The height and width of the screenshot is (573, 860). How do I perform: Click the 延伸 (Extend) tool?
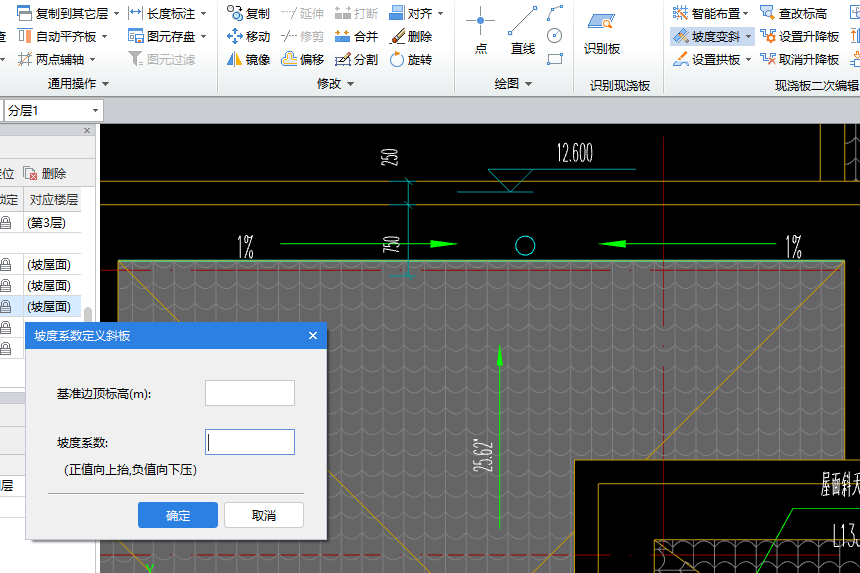click(302, 14)
